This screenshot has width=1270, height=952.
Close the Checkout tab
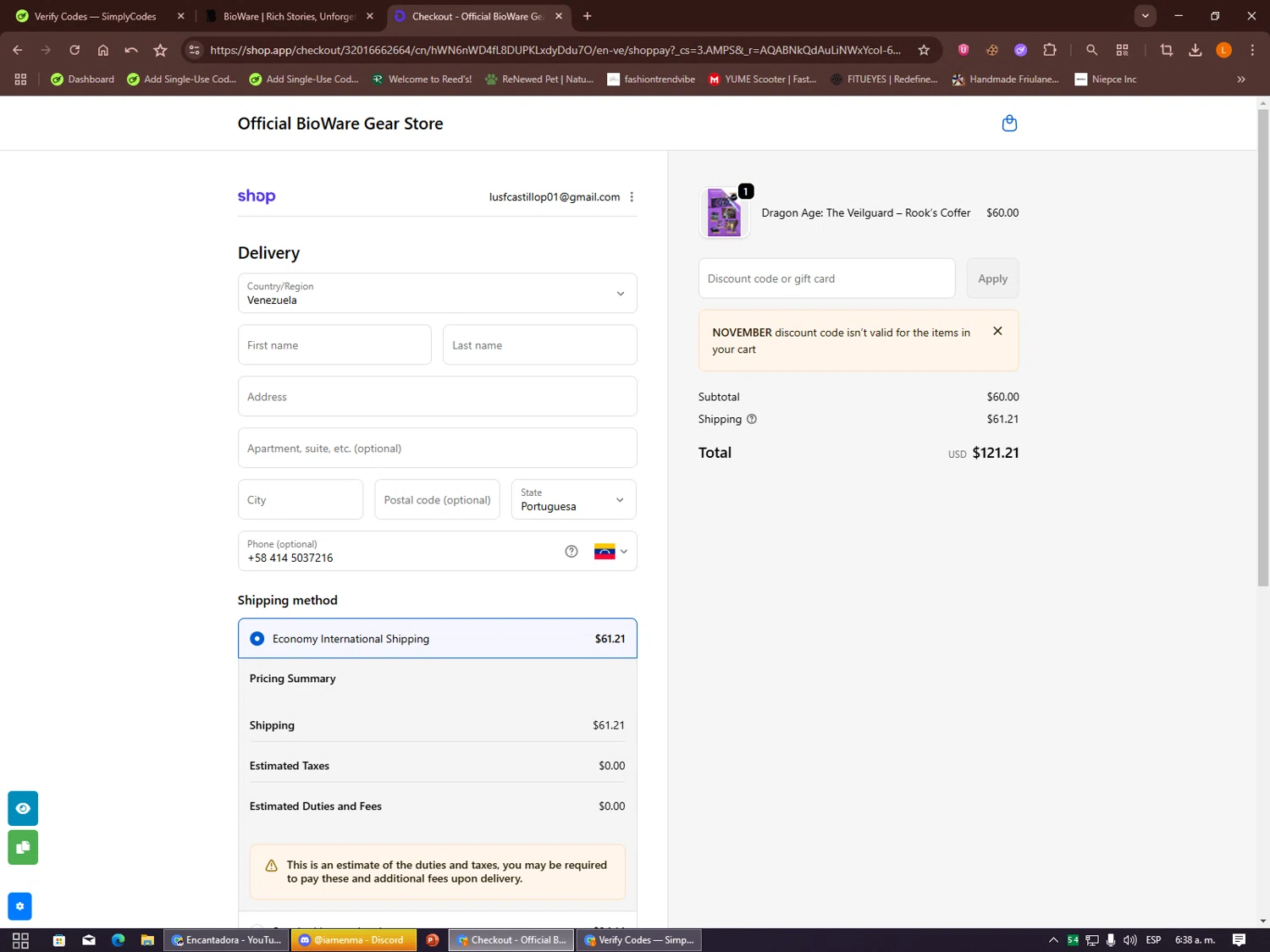pos(559,16)
